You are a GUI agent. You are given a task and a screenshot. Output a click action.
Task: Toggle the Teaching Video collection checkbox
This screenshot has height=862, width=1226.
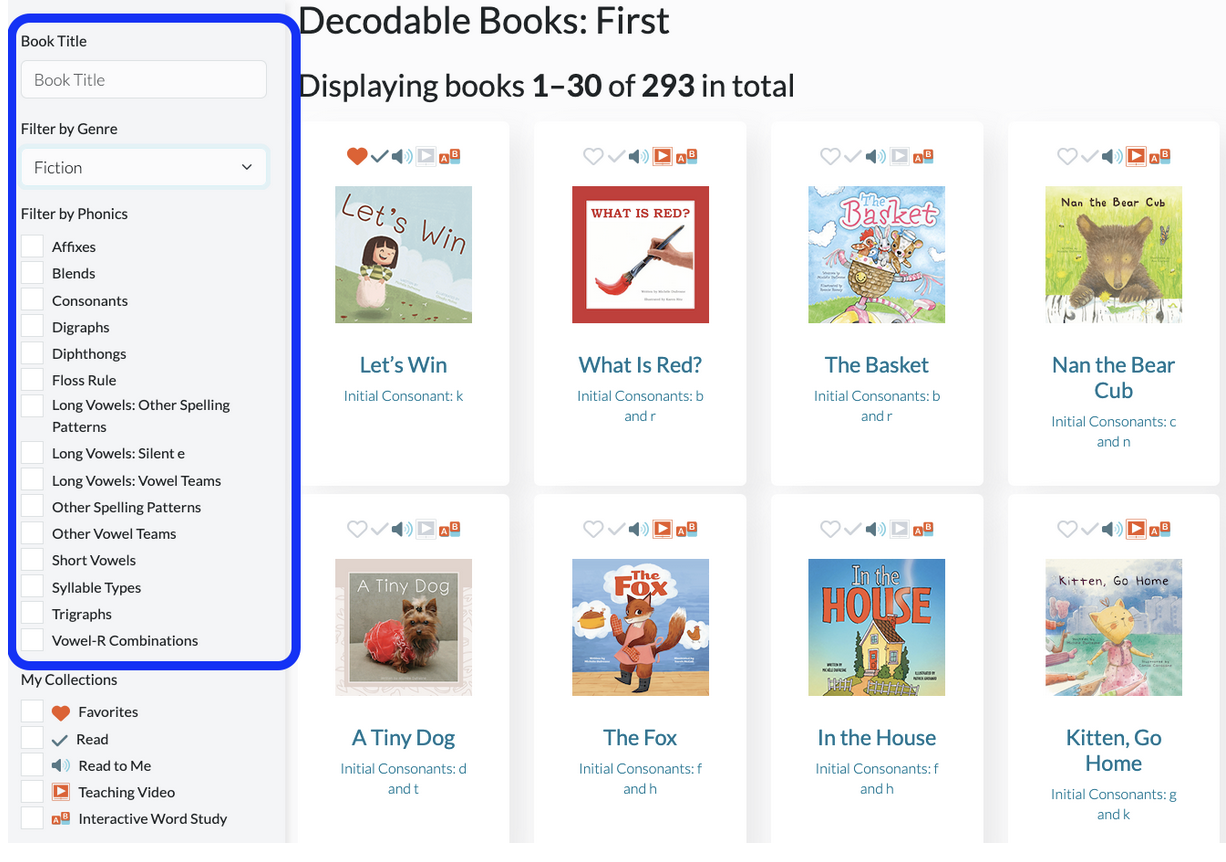pos(32,792)
